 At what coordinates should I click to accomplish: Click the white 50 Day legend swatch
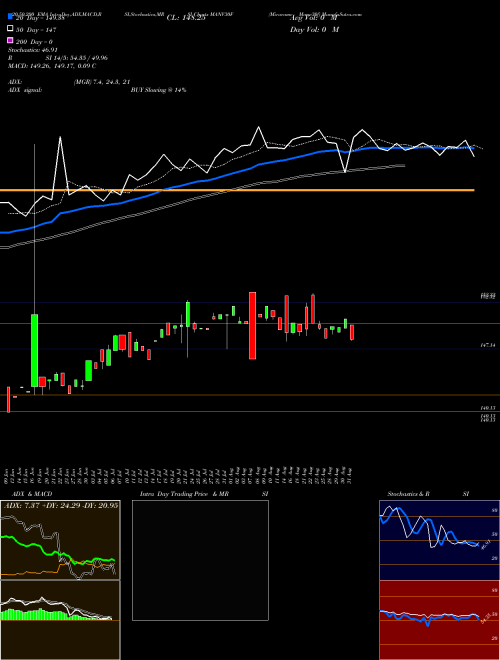tap(10, 29)
